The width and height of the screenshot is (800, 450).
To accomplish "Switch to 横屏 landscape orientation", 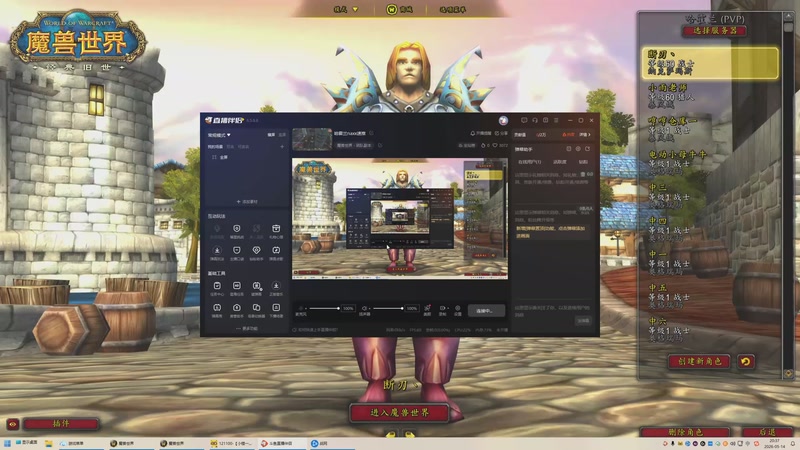I will click(271, 135).
